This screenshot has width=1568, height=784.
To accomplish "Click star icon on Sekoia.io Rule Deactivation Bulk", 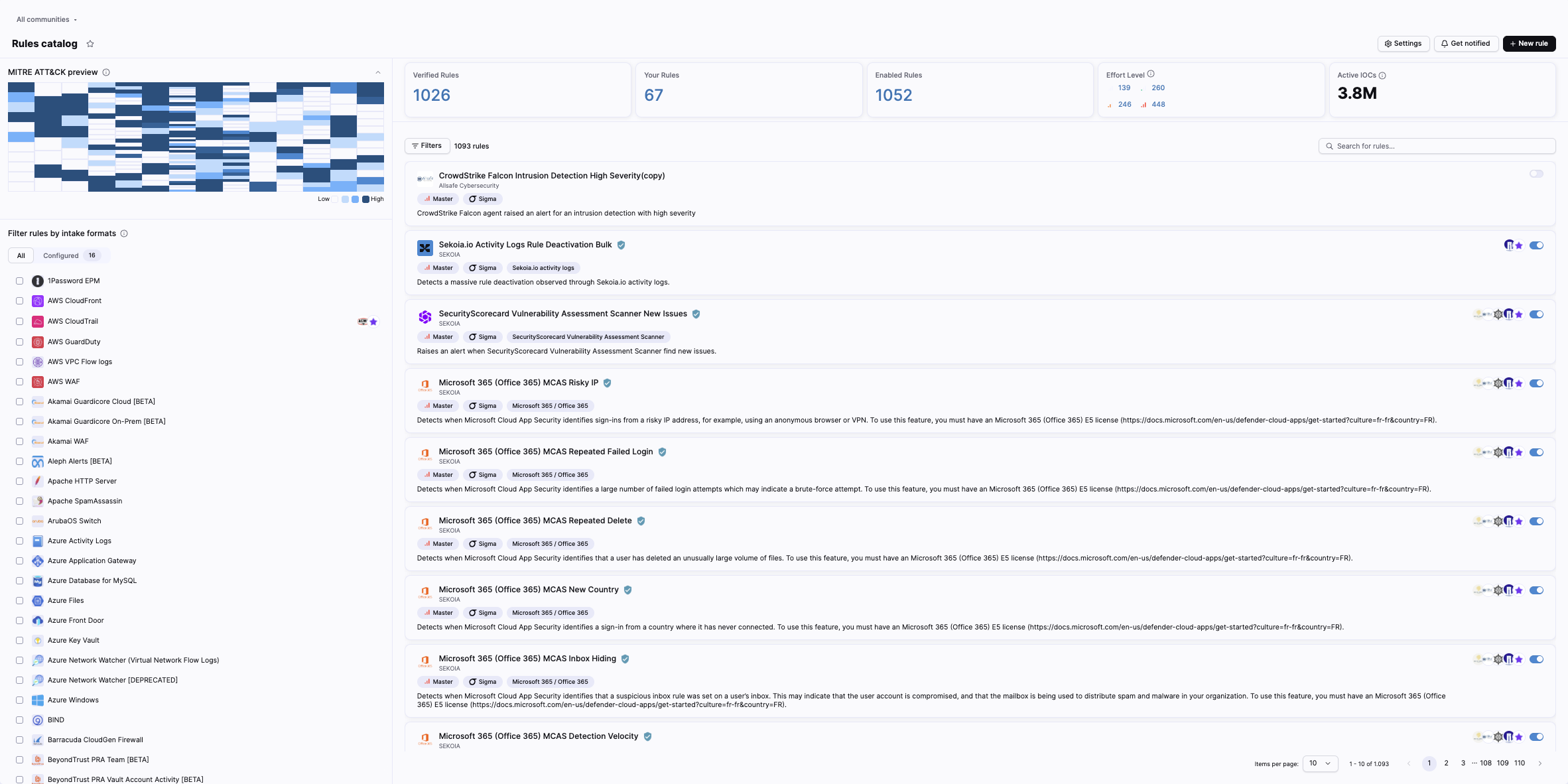I will pyautogui.click(x=1519, y=245).
